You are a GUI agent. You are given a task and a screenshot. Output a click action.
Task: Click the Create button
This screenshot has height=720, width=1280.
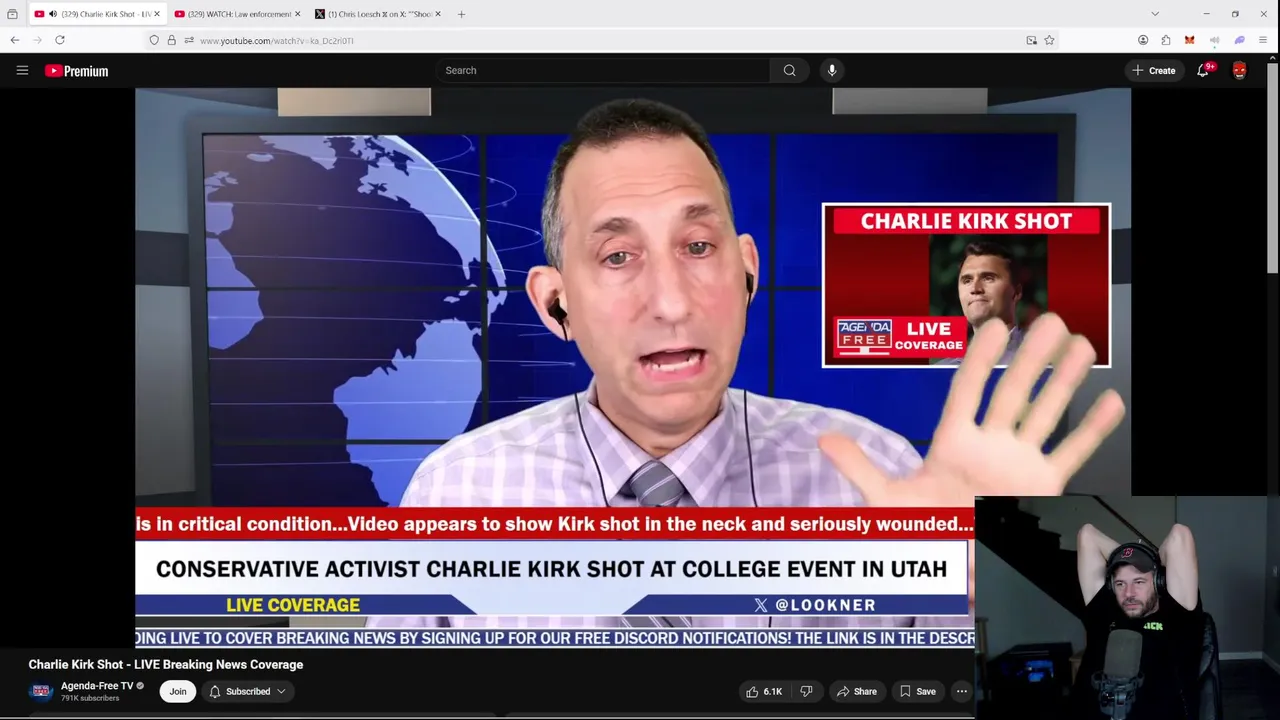(x=1154, y=70)
